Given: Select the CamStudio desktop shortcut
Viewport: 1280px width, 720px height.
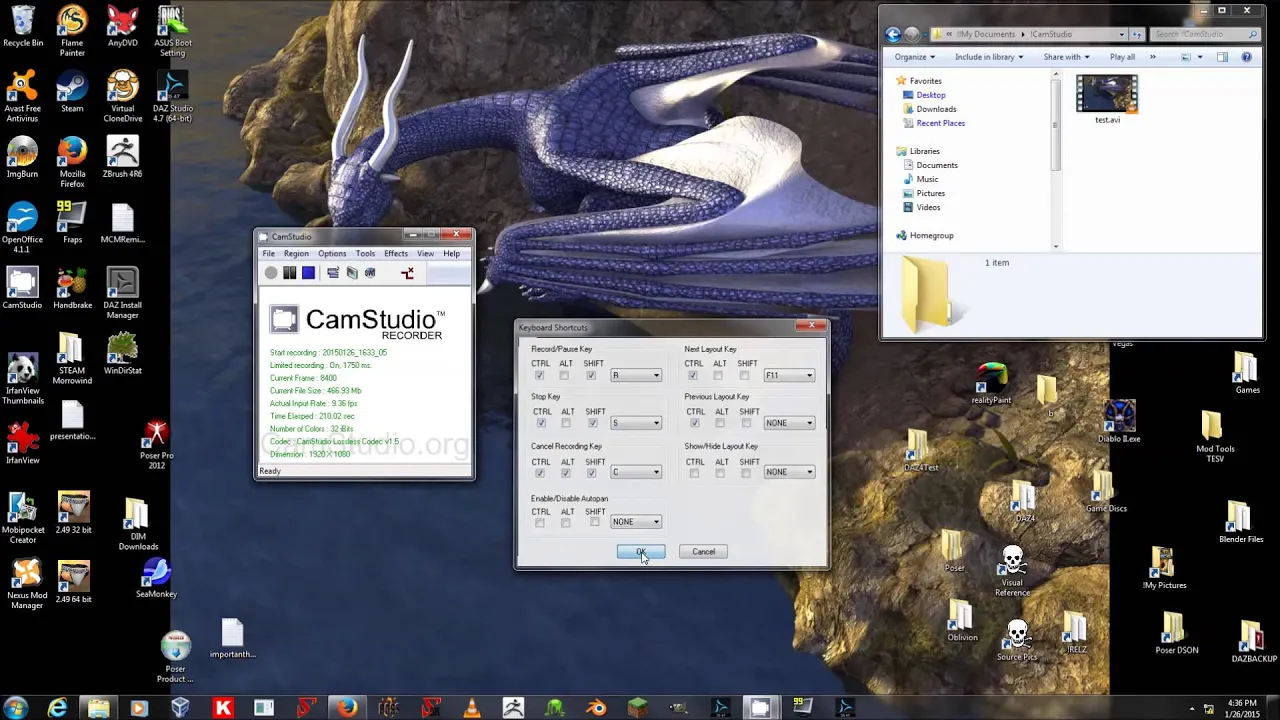Looking at the screenshot, I should (x=22, y=288).
